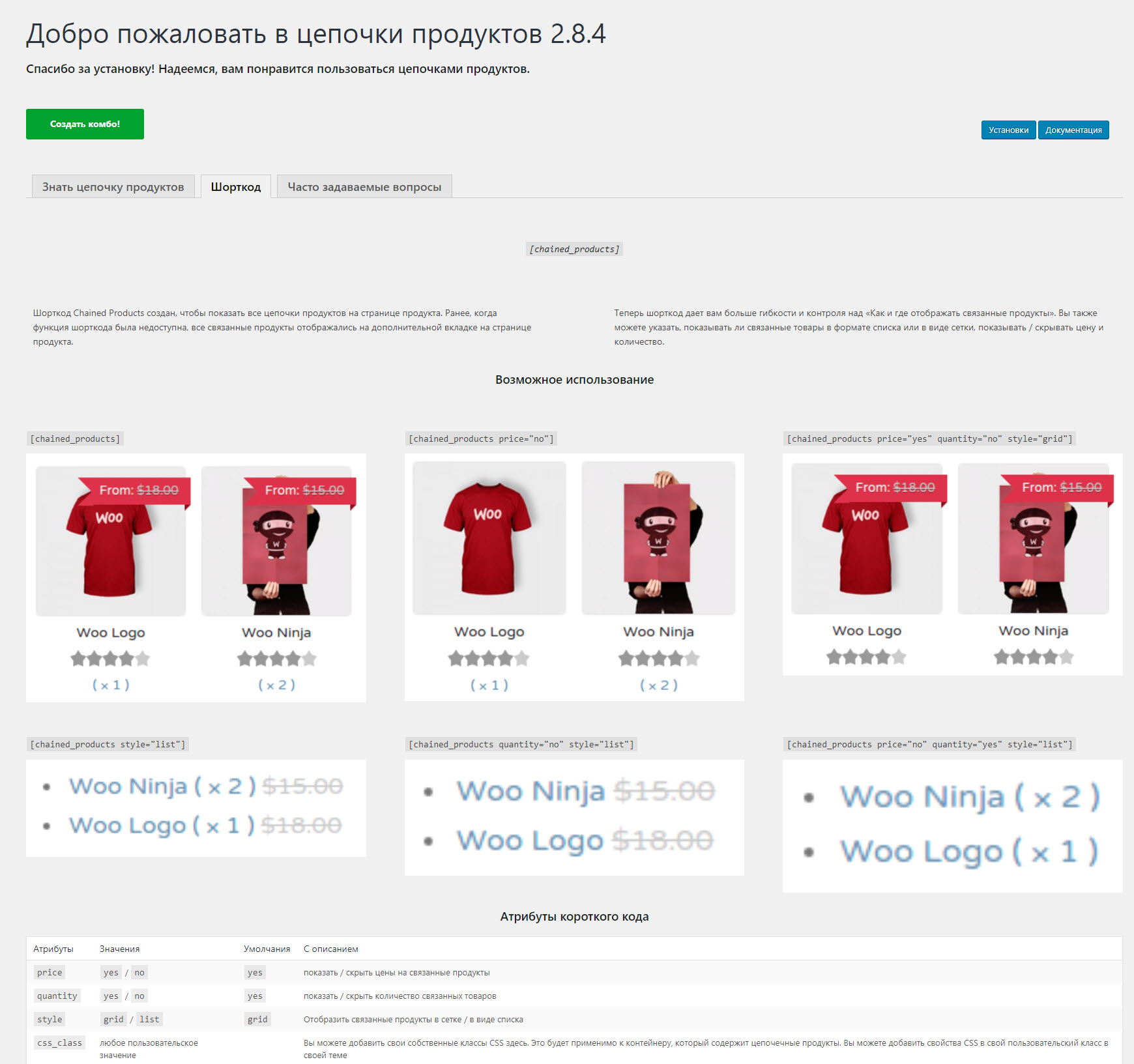Click the [chained_products quantity="no" style="list"] code label

click(521, 744)
